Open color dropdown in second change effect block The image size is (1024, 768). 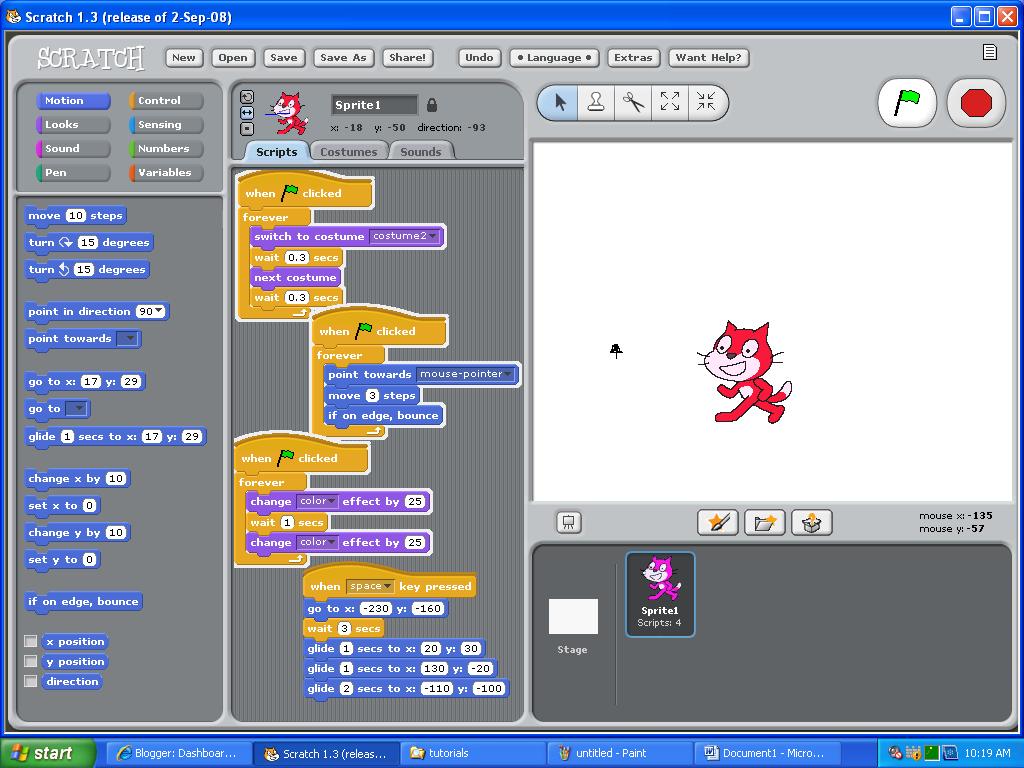[317, 542]
